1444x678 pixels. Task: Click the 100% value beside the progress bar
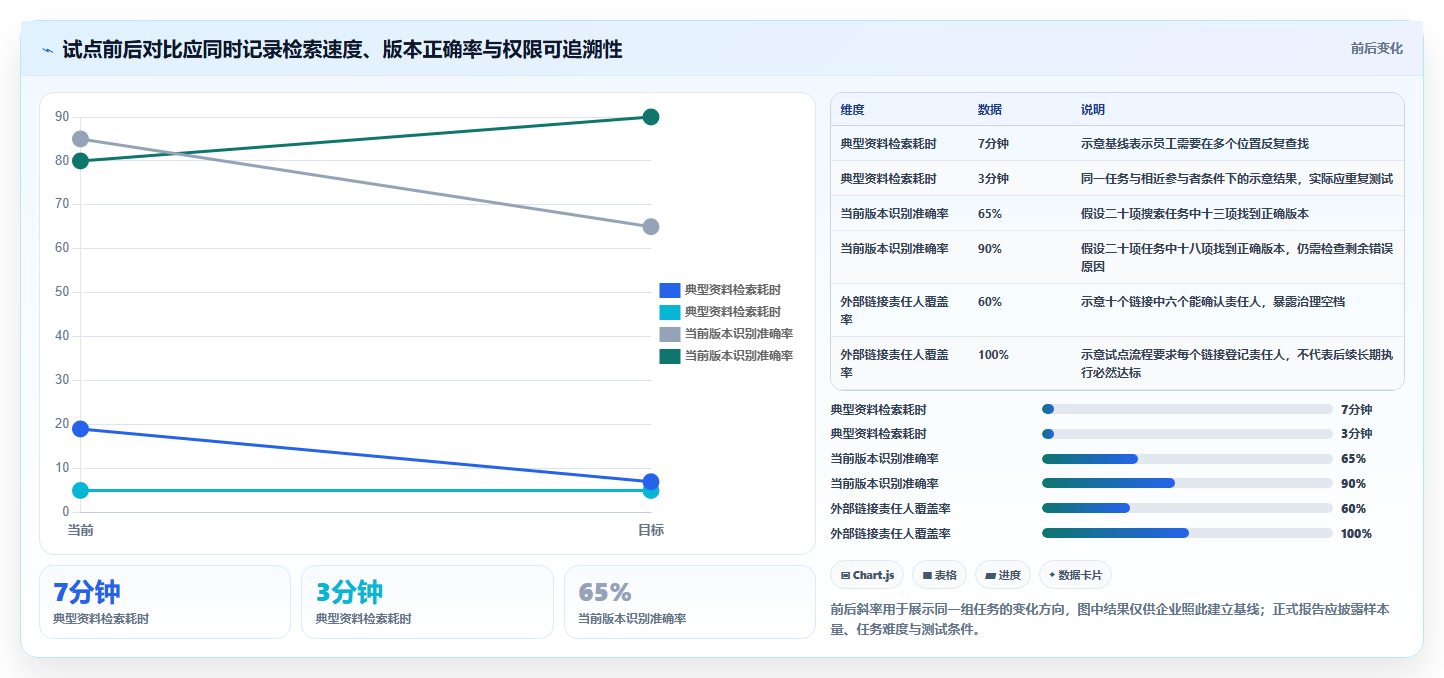pos(1356,534)
